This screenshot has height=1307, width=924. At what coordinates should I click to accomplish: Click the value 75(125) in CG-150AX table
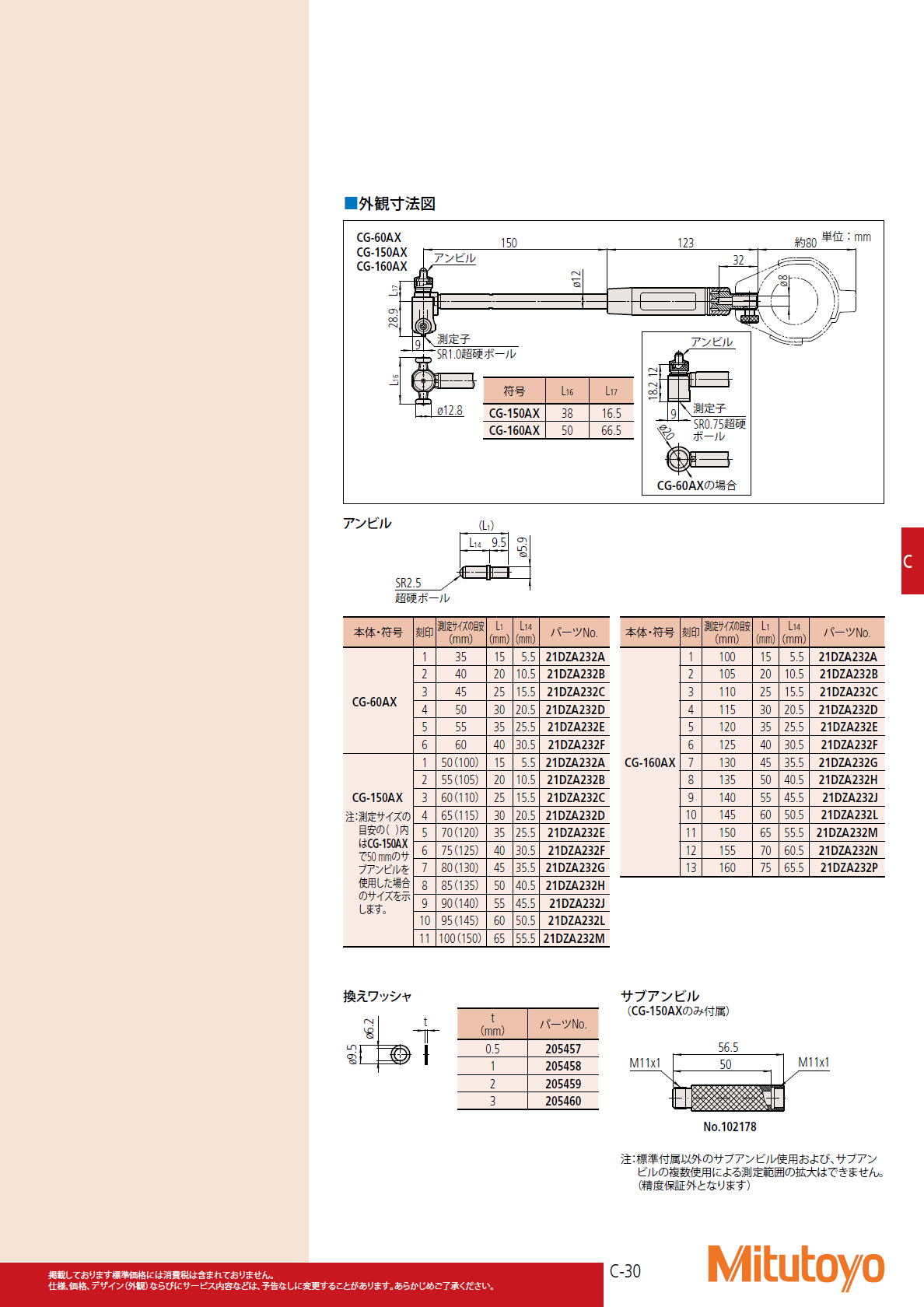460,850
